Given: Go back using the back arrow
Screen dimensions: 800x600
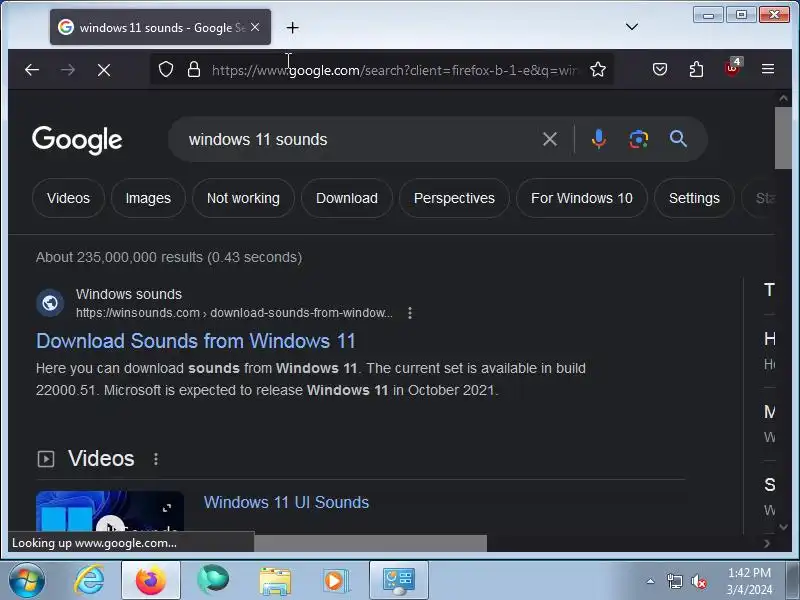Looking at the screenshot, I should (x=32, y=70).
